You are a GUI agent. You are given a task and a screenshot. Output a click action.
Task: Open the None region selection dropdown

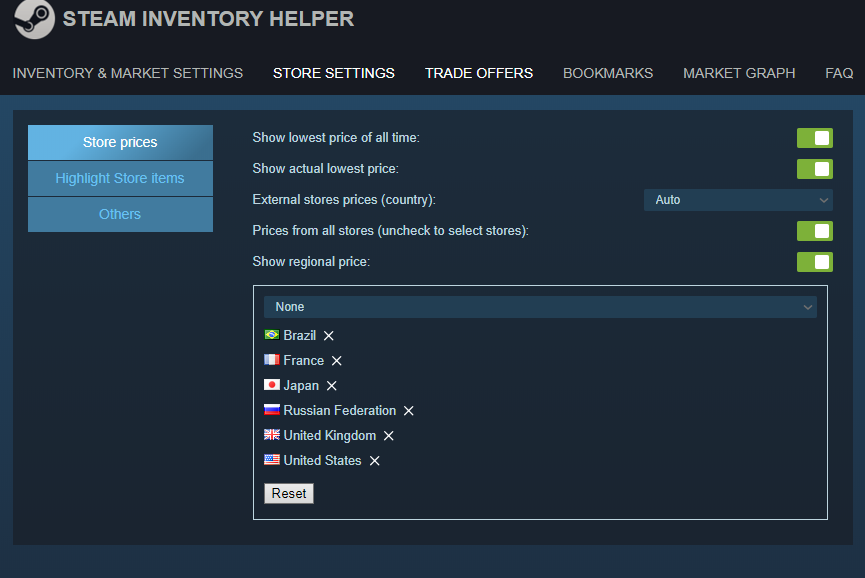pos(540,307)
